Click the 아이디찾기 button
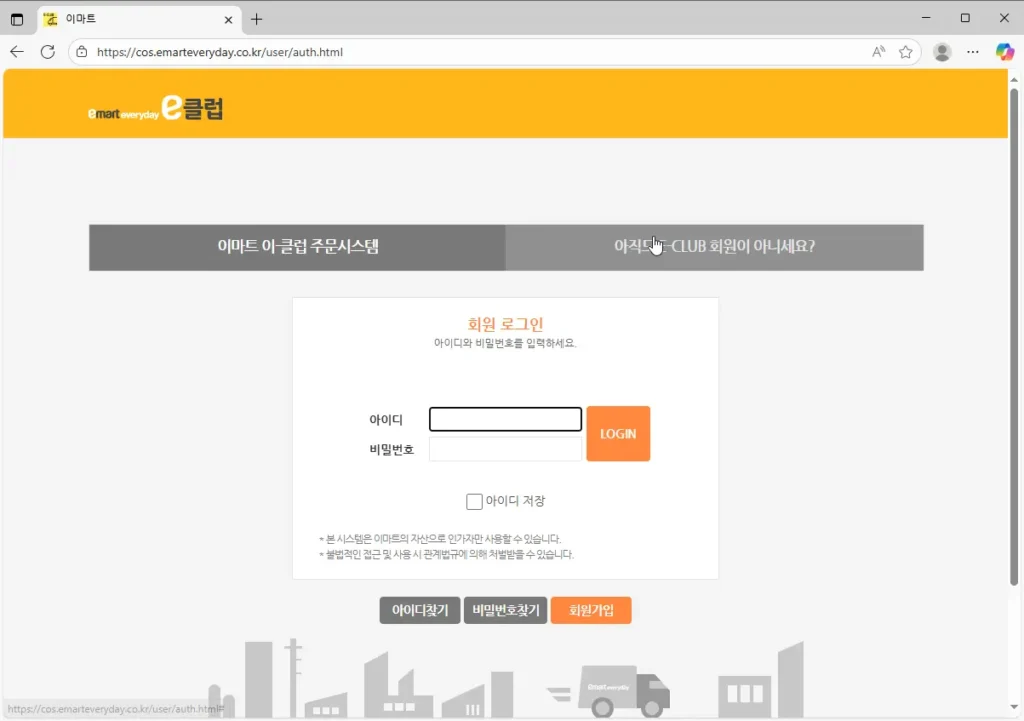This screenshot has width=1024, height=721. click(419, 610)
